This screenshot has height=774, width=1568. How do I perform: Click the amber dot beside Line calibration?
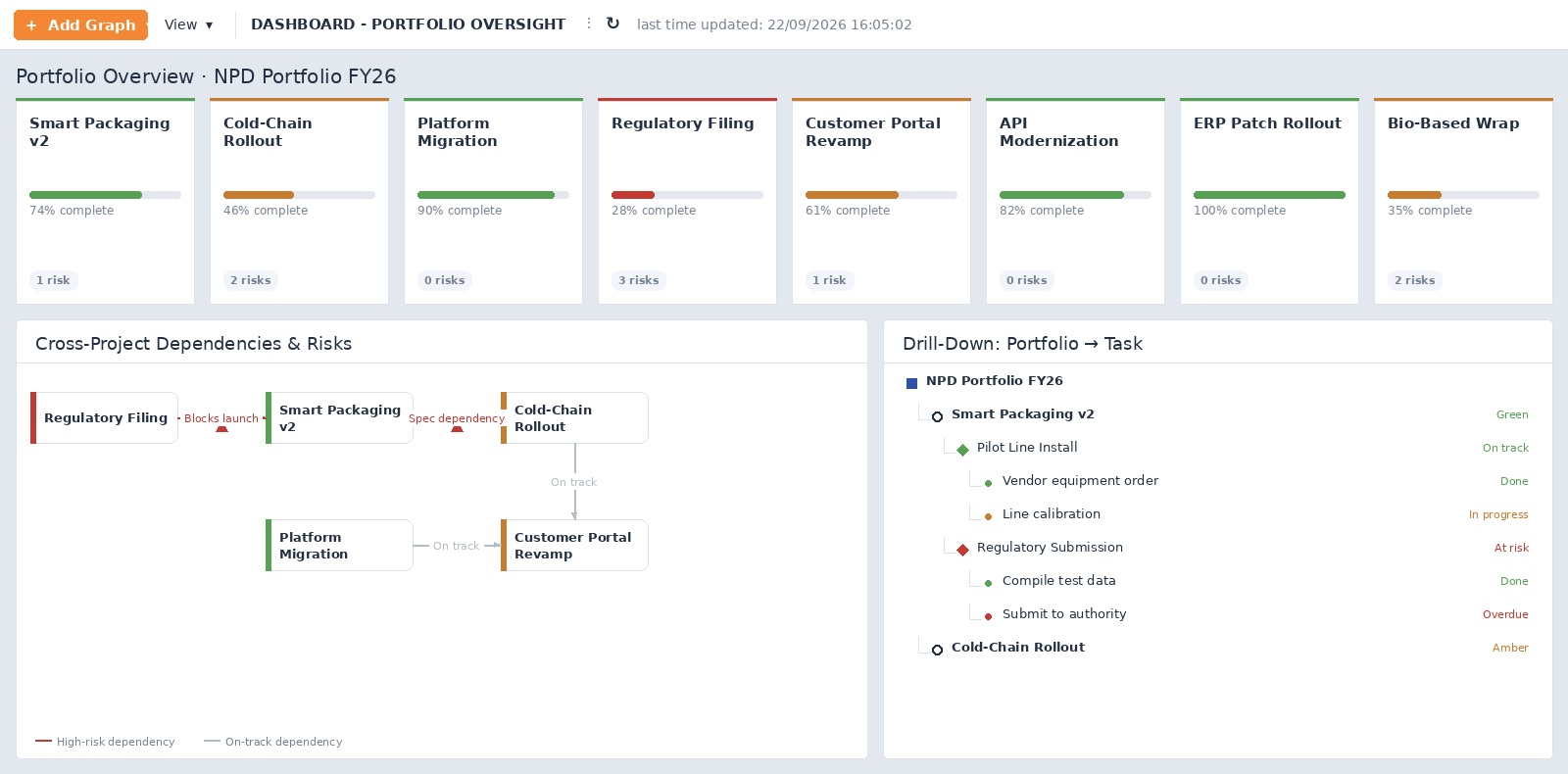click(988, 516)
